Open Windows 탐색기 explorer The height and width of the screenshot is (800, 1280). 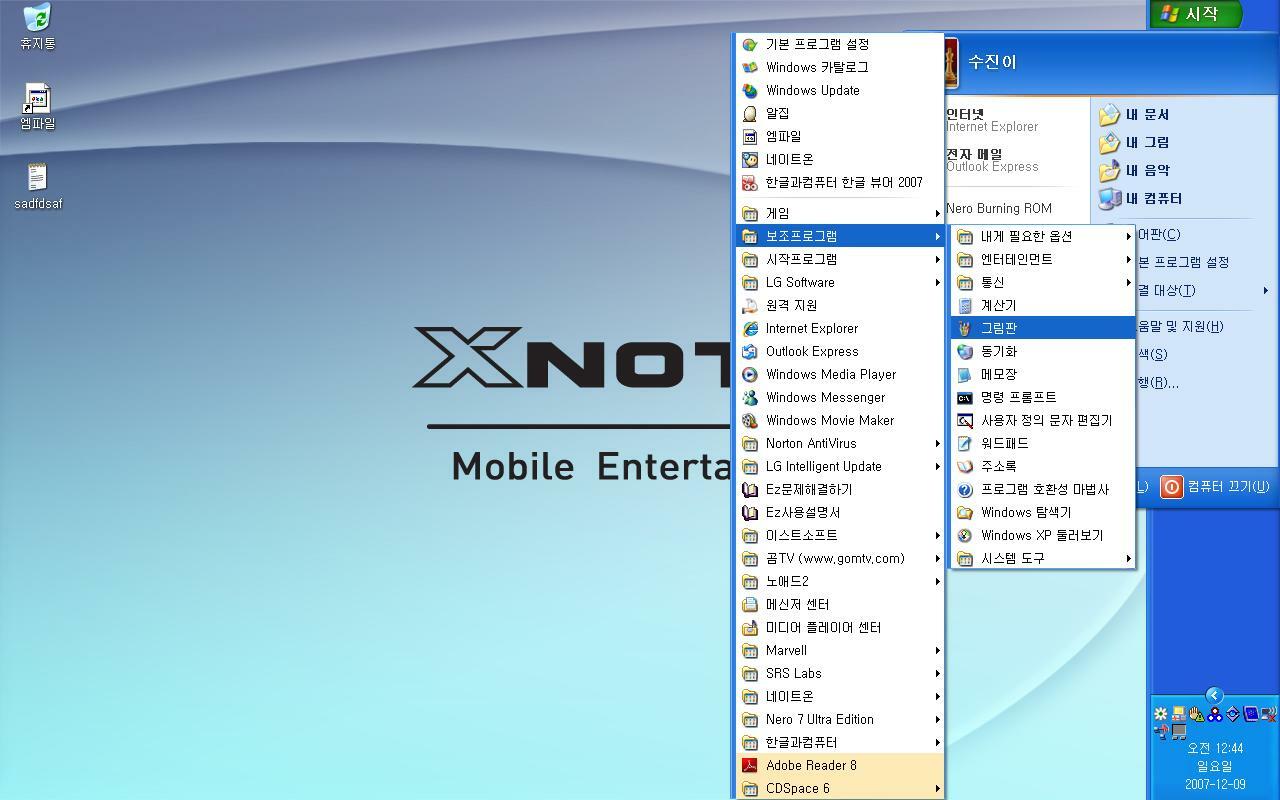tap(1043, 512)
